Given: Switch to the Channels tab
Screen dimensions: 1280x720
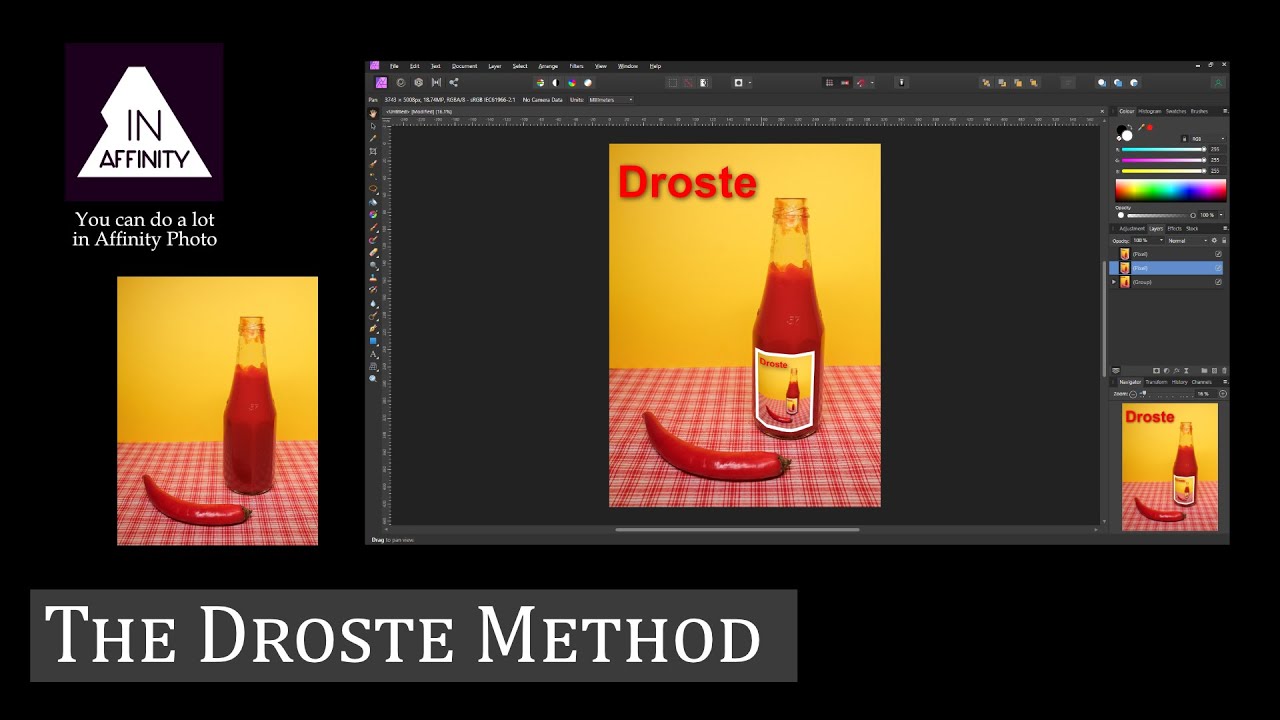Looking at the screenshot, I should click(x=1201, y=382).
